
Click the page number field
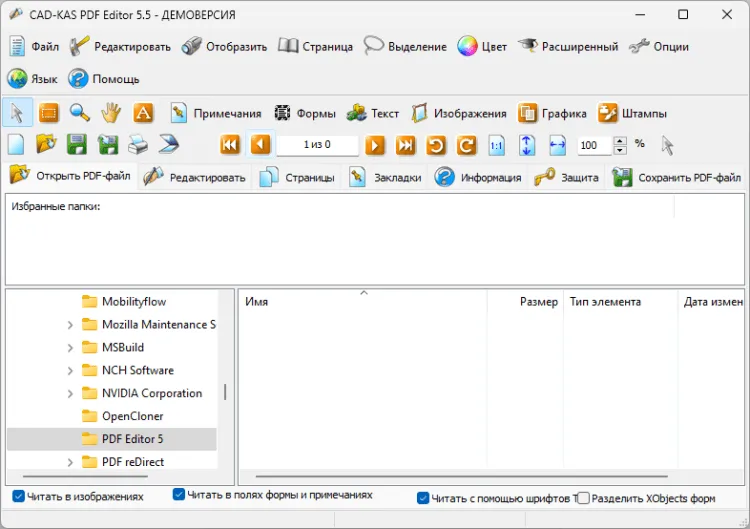[x=317, y=145]
